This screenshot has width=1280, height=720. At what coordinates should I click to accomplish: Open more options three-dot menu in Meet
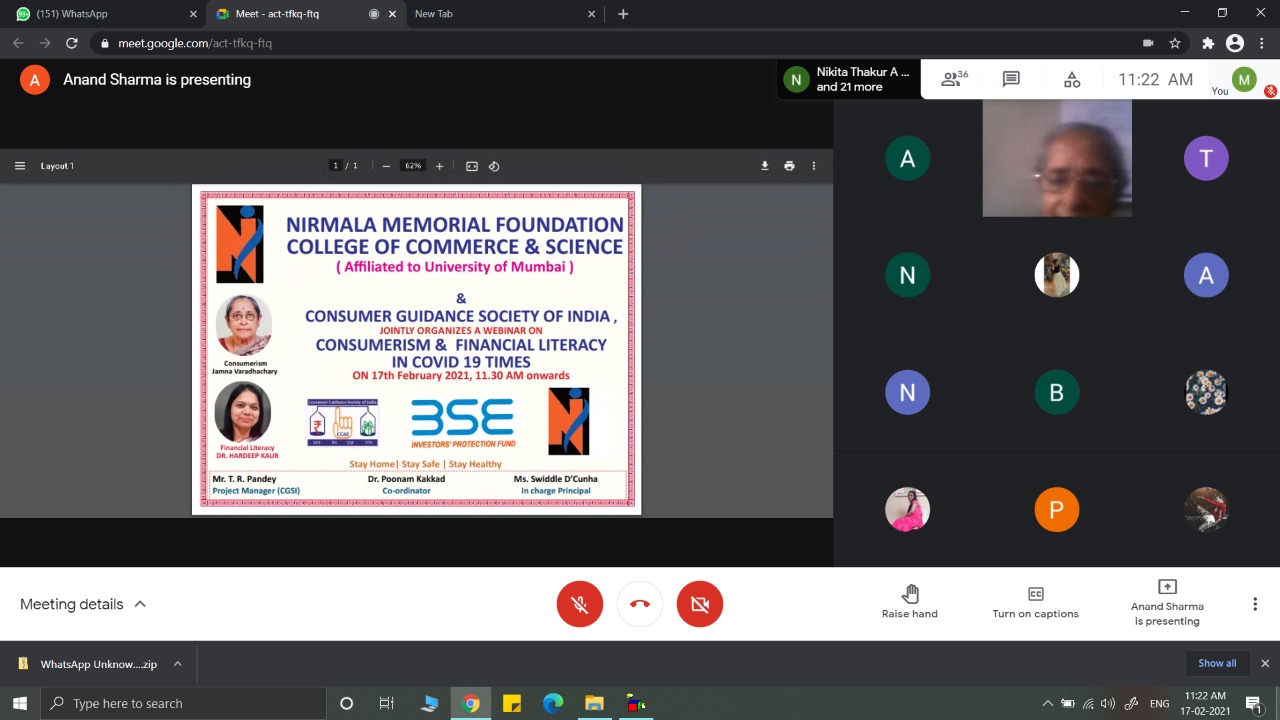pyautogui.click(x=1255, y=604)
